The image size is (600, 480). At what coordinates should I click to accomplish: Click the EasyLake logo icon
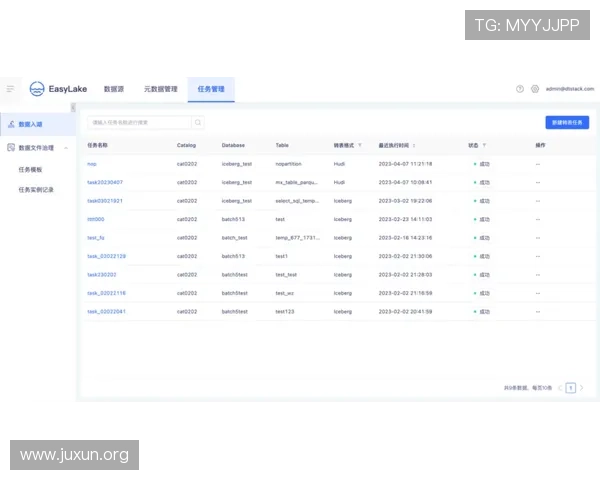tap(37, 89)
